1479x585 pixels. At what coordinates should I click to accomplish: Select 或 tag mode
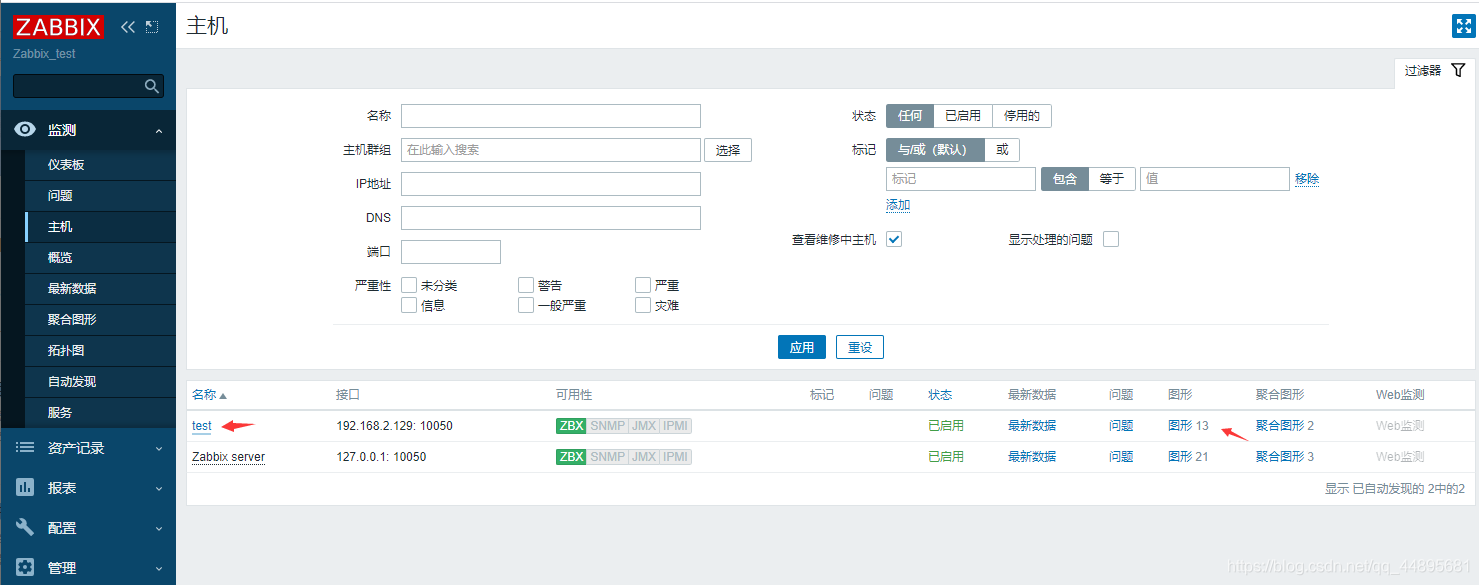(1002, 150)
